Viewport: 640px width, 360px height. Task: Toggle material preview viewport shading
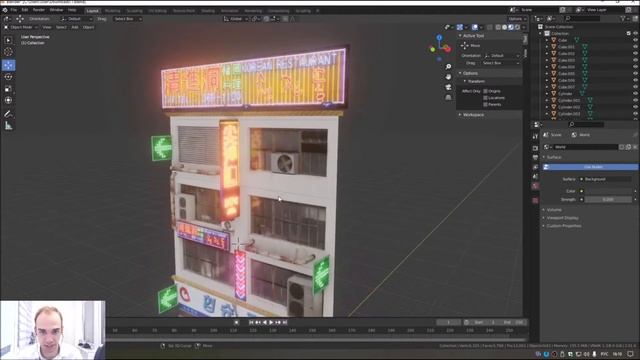coord(511,27)
